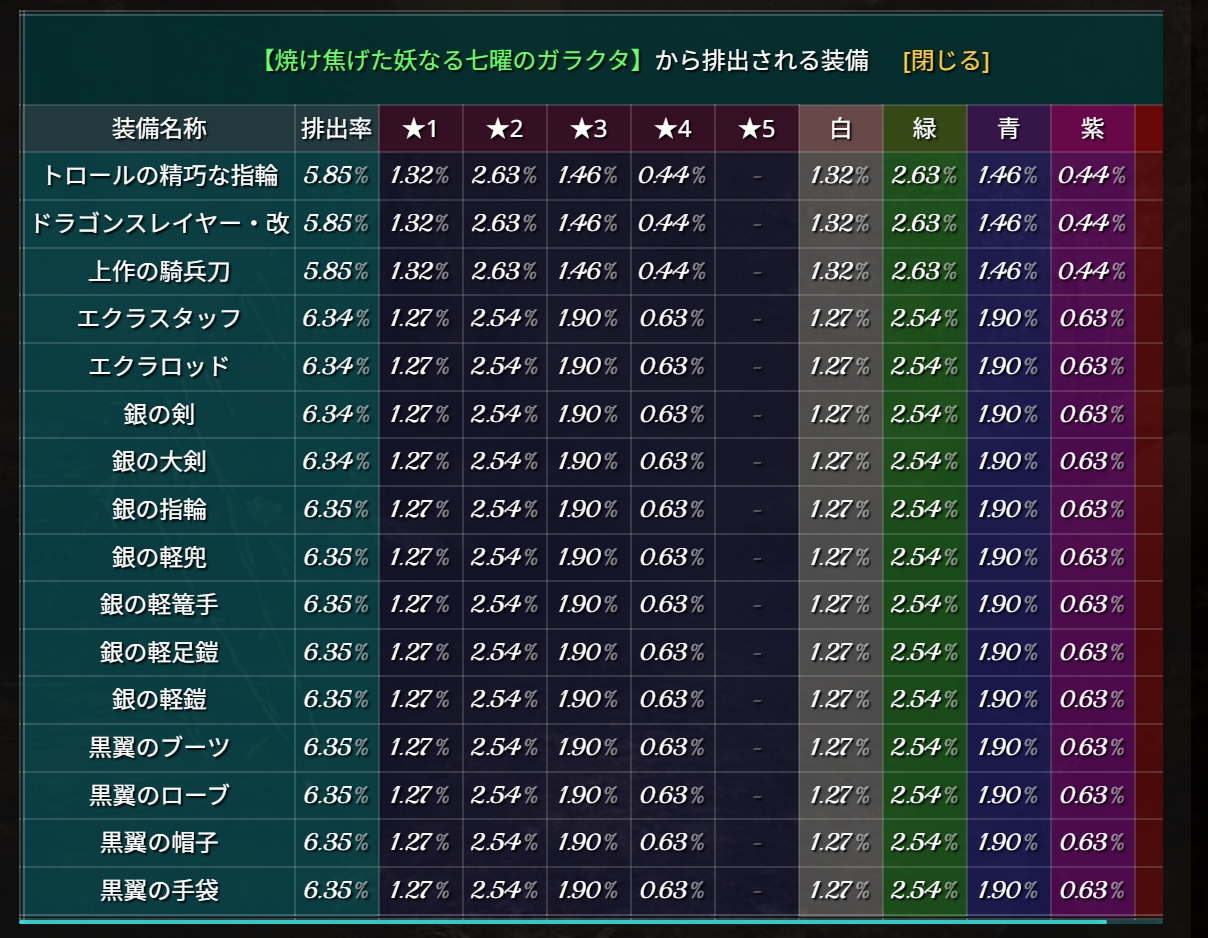Screen dimensions: 1208x938
Task: Click the トロールの精巧な指輪 row name
Action: [159, 176]
